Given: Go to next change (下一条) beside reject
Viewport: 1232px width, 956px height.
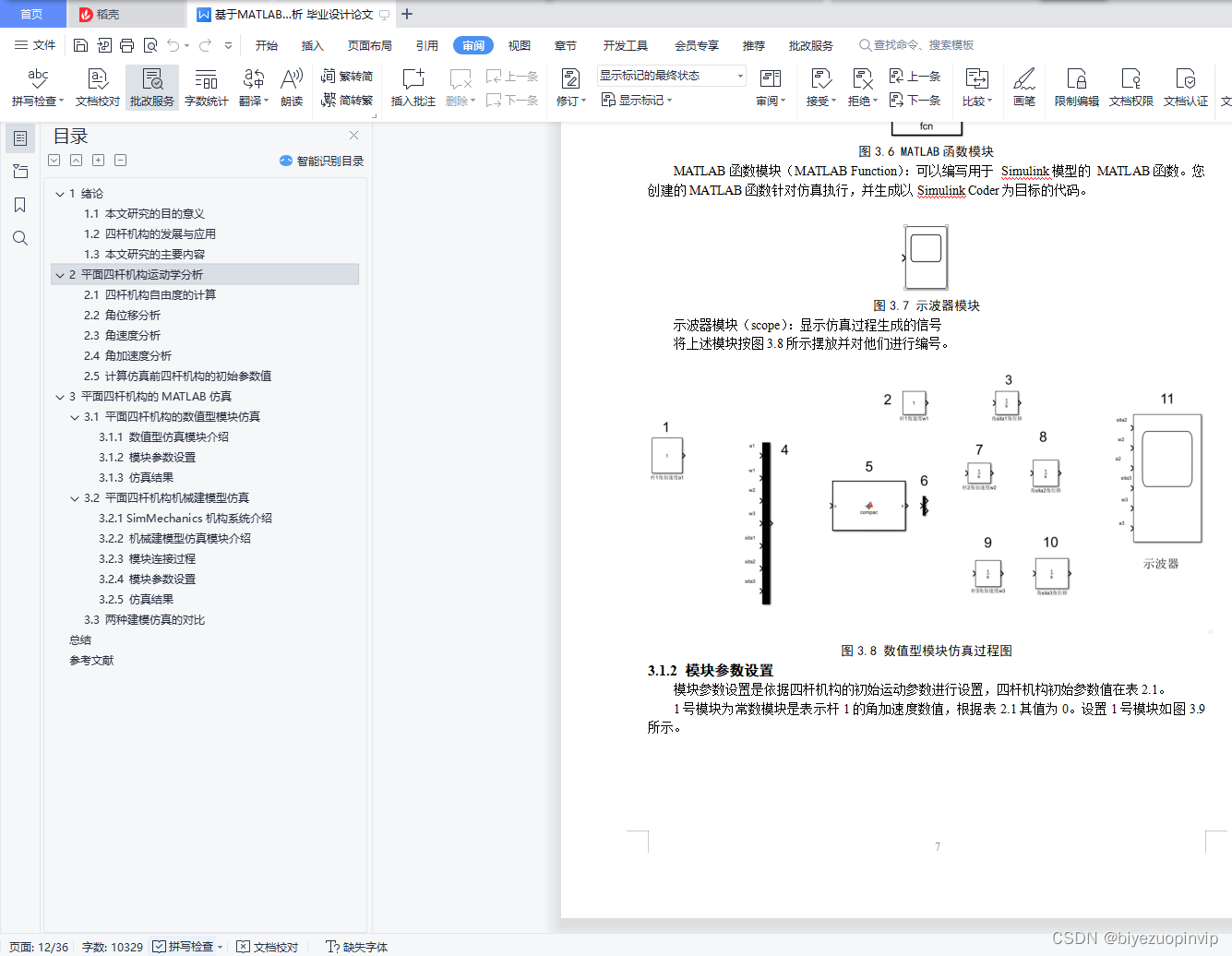Looking at the screenshot, I should point(915,100).
